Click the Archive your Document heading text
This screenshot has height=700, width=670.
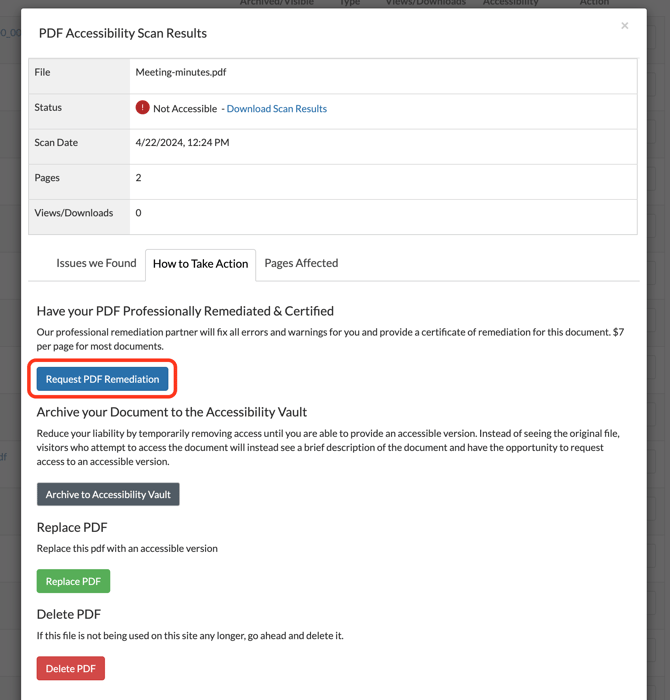click(x=172, y=412)
